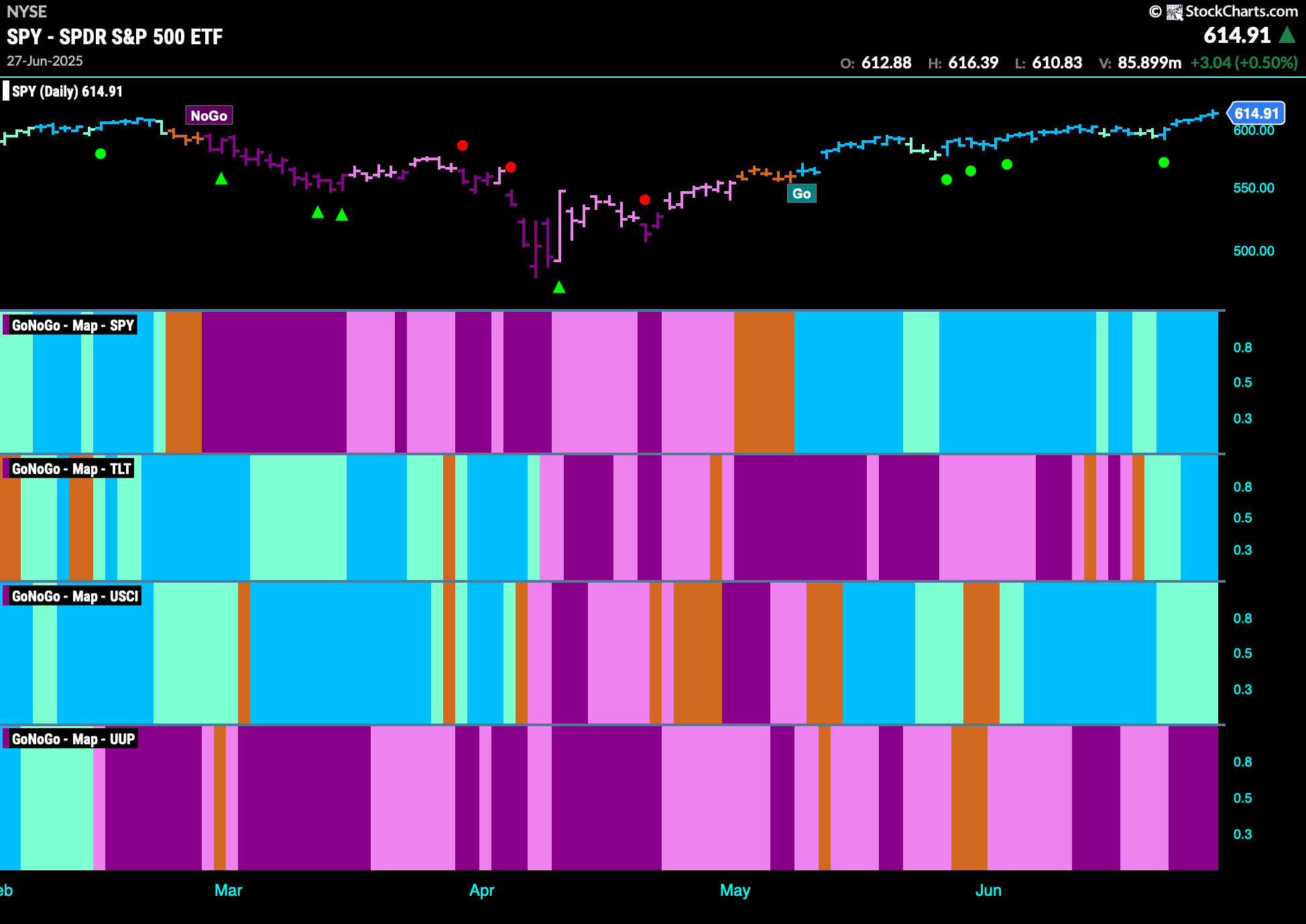The height and width of the screenshot is (924, 1306).
Task: Click the red dot above the early April bars
Action: tap(511, 168)
